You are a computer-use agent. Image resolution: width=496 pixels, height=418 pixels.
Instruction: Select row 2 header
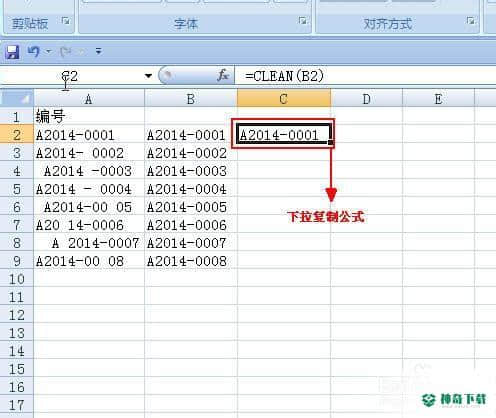point(17,135)
